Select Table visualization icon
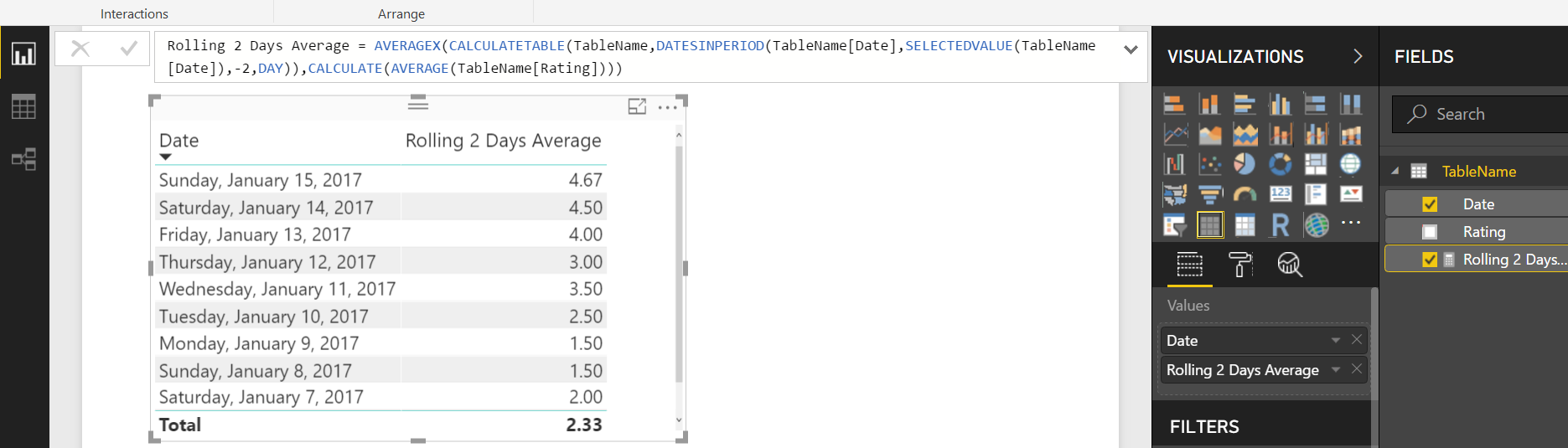Screen dimensions: 1568x448 pos(1209,224)
